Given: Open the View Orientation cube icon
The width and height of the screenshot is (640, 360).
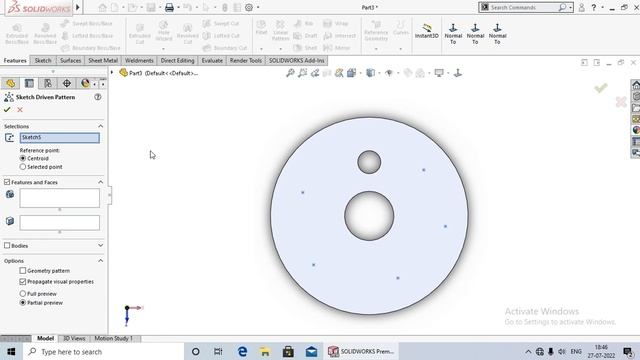Looking at the screenshot, I should [x=351, y=73].
